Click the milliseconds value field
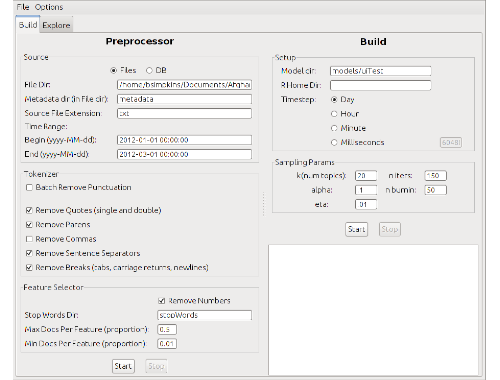The width and height of the screenshot is (500, 380). [451, 143]
